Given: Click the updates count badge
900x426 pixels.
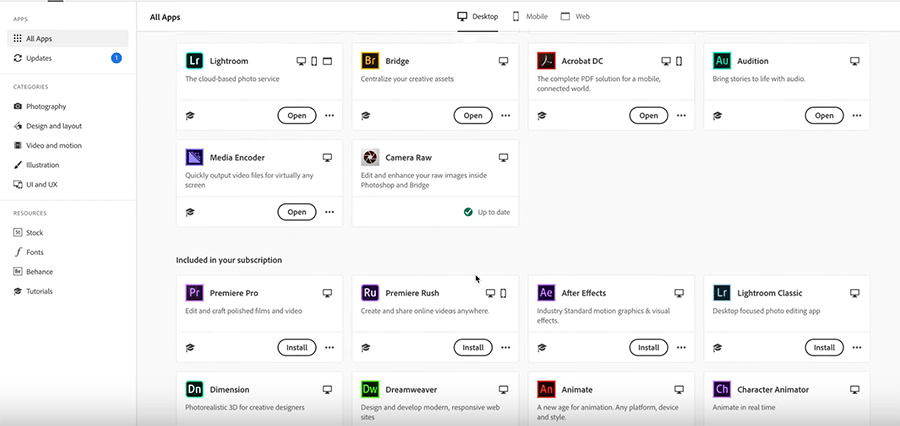Looking at the screenshot, I should [x=117, y=58].
